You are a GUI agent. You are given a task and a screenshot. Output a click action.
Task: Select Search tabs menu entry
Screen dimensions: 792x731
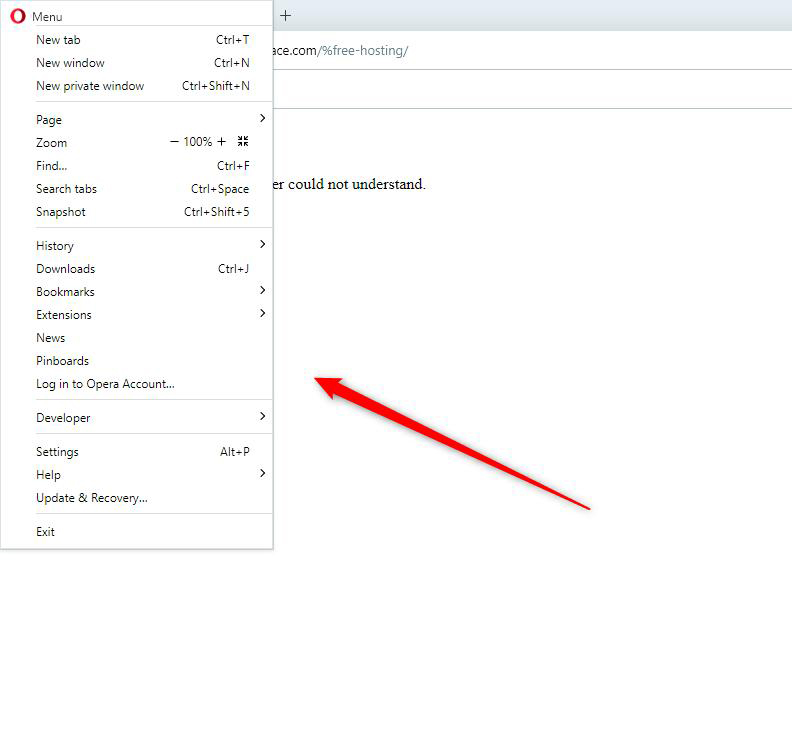tap(66, 189)
